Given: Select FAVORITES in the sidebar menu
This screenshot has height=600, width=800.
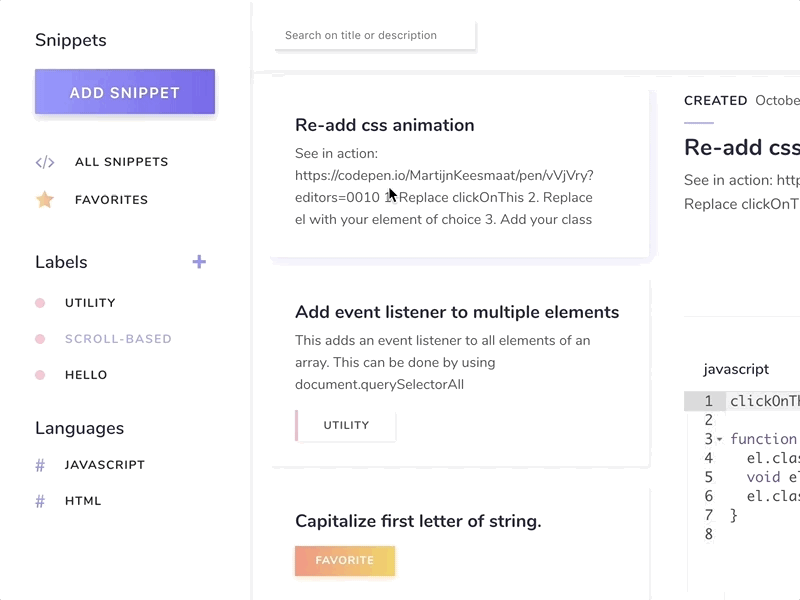Looking at the screenshot, I should [x=111, y=199].
